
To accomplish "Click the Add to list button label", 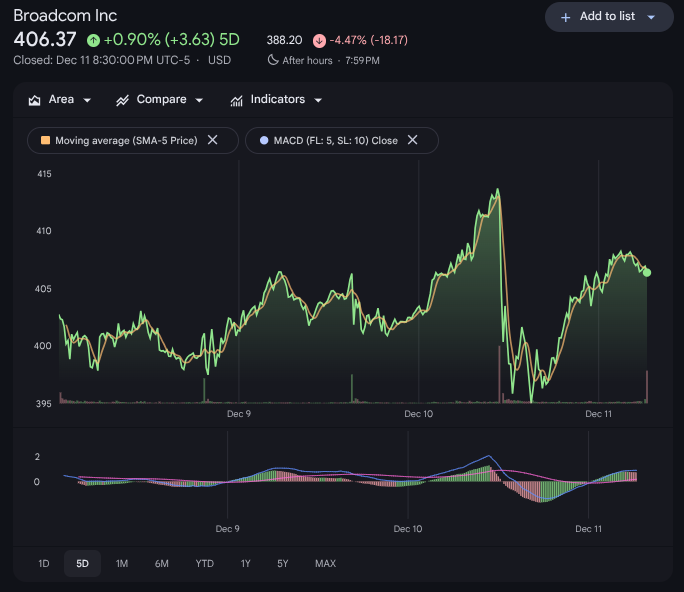I will coord(607,17).
